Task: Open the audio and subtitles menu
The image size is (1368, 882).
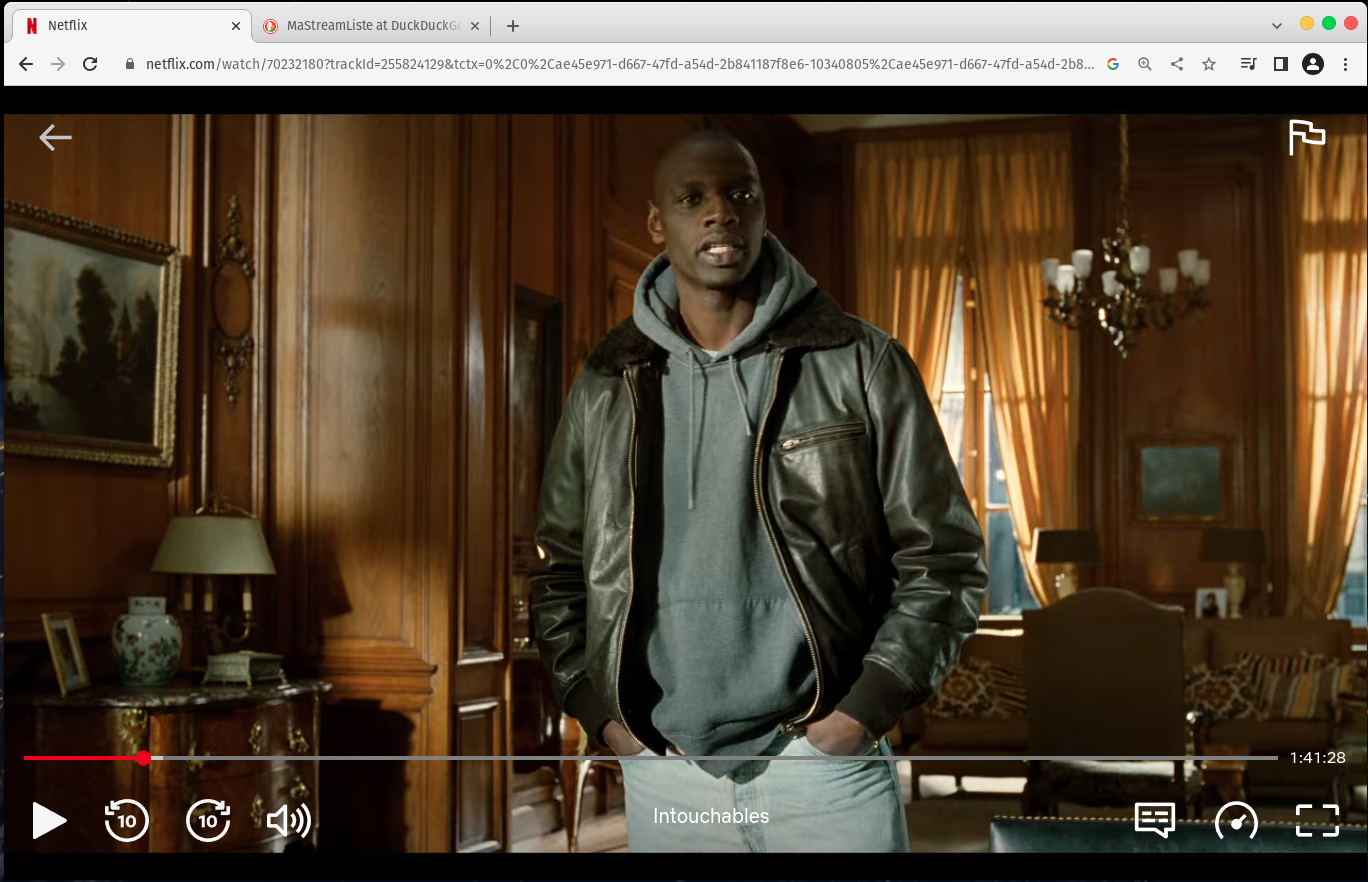Action: tap(1155, 820)
